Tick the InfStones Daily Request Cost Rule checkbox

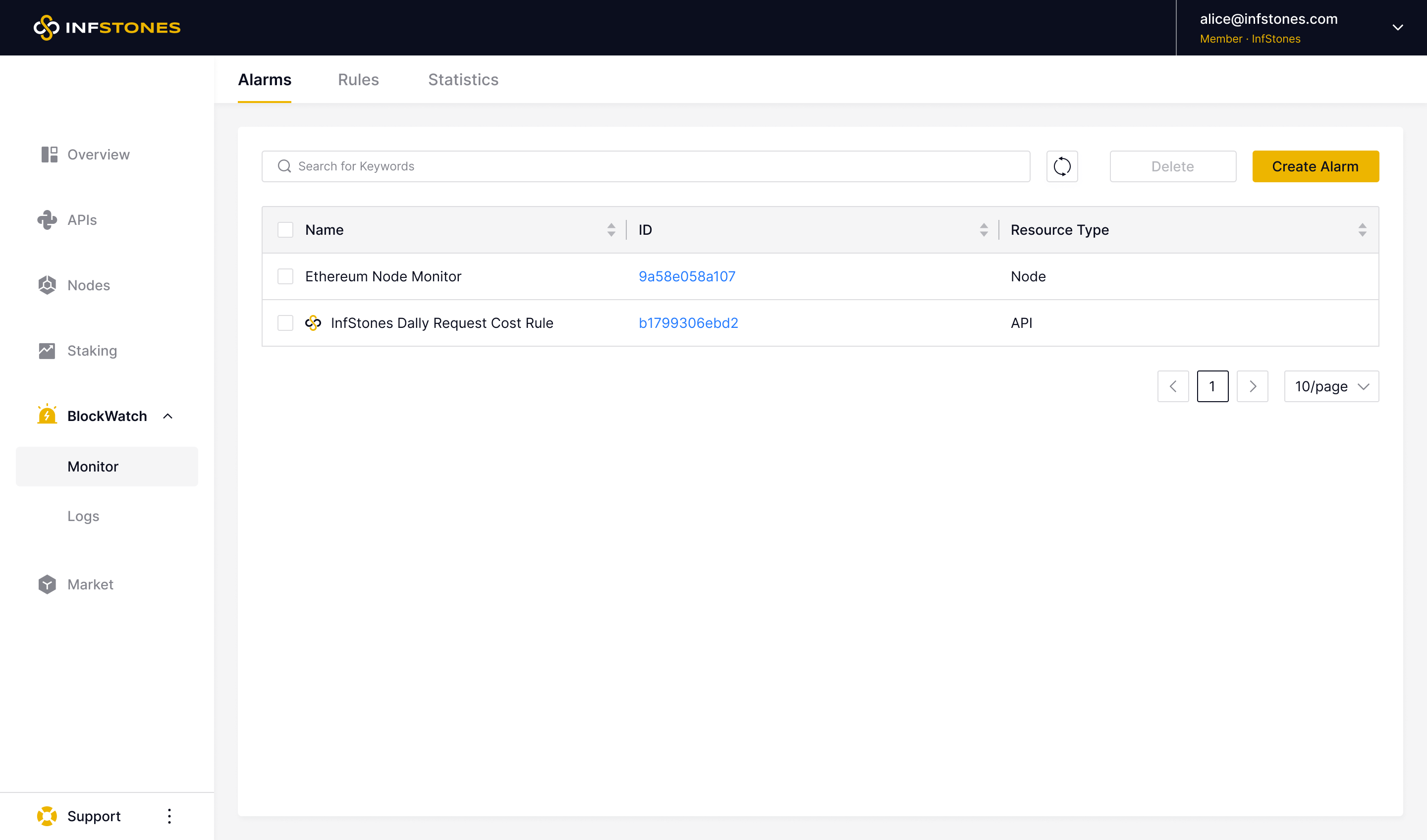(285, 322)
